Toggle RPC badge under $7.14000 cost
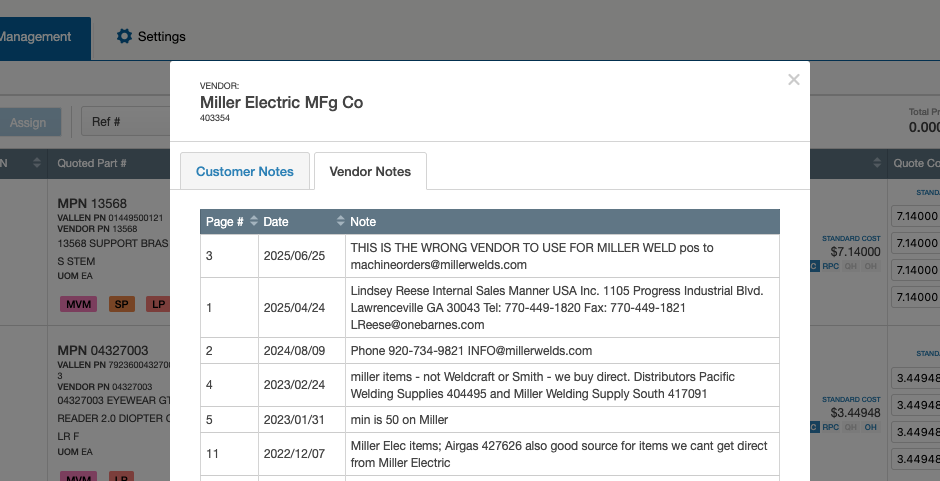The width and height of the screenshot is (940, 481). point(831,266)
